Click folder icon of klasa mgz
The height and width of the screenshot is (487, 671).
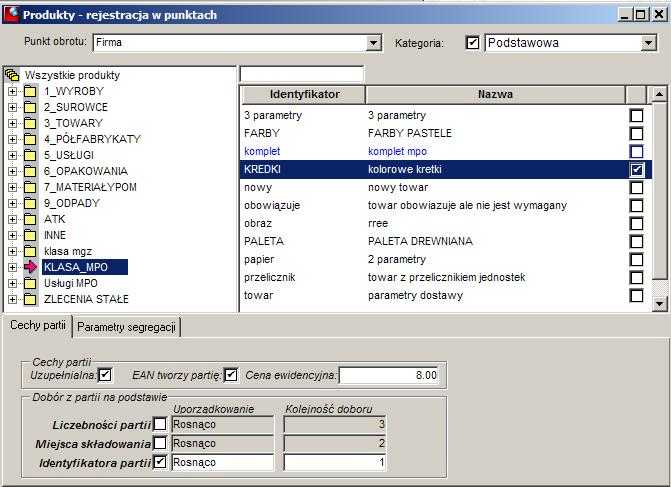click(x=30, y=251)
